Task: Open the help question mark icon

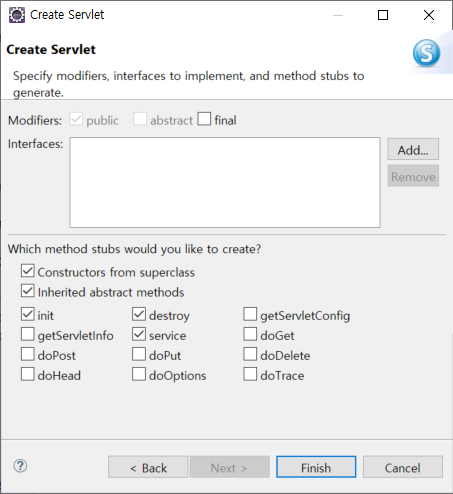Action: (x=20, y=466)
